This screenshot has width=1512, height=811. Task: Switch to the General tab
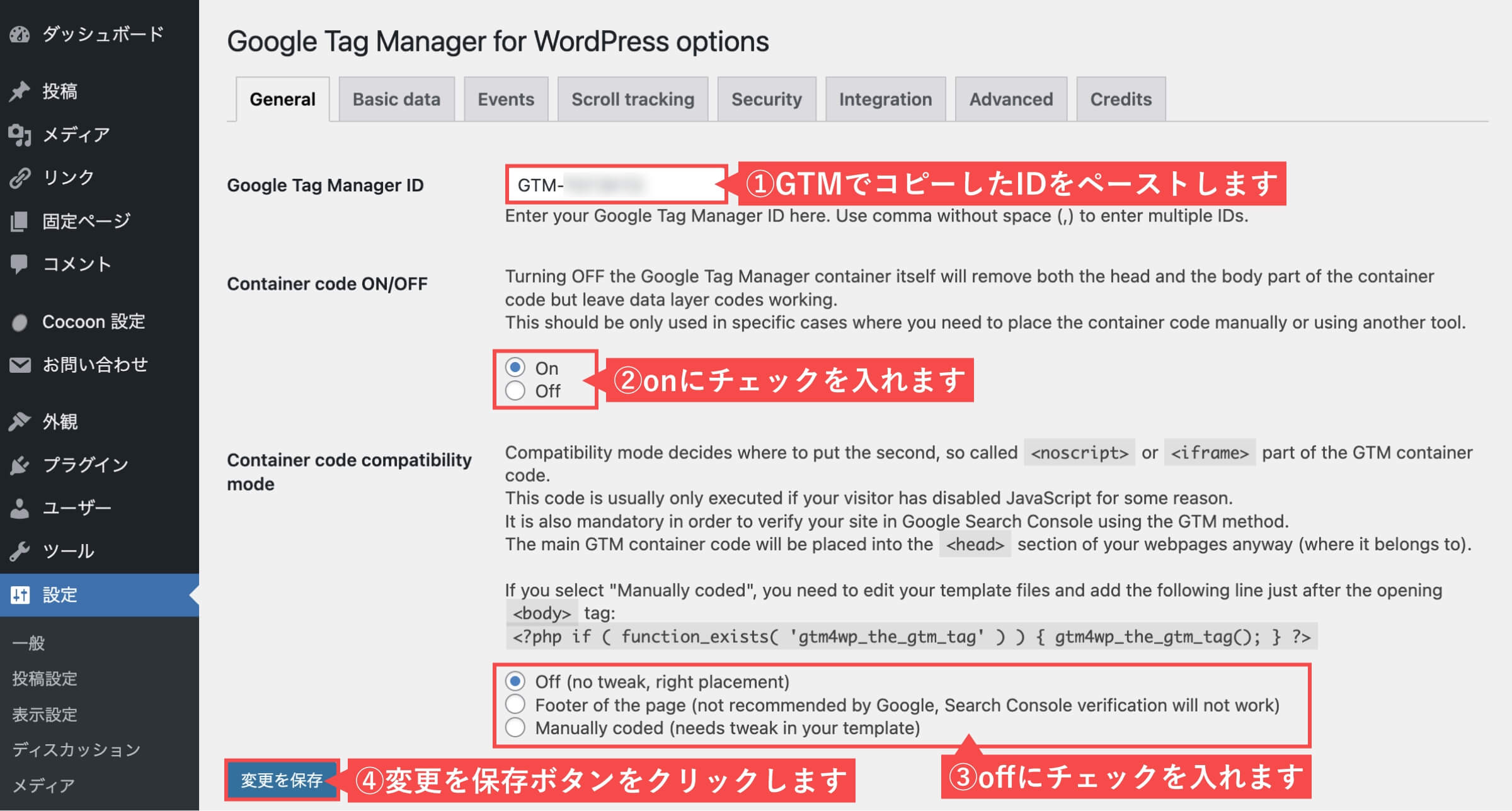tap(283, 99)
